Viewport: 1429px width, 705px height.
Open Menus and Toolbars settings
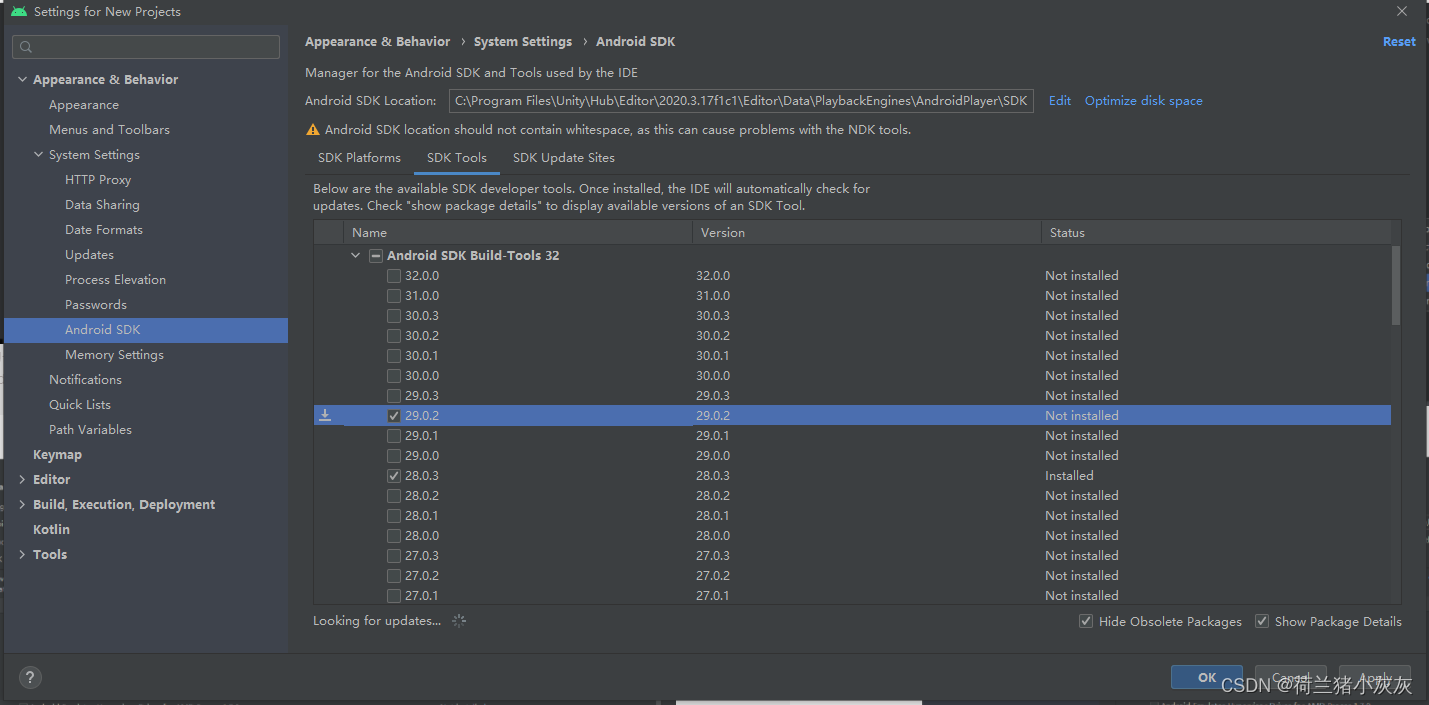(109, 130)
